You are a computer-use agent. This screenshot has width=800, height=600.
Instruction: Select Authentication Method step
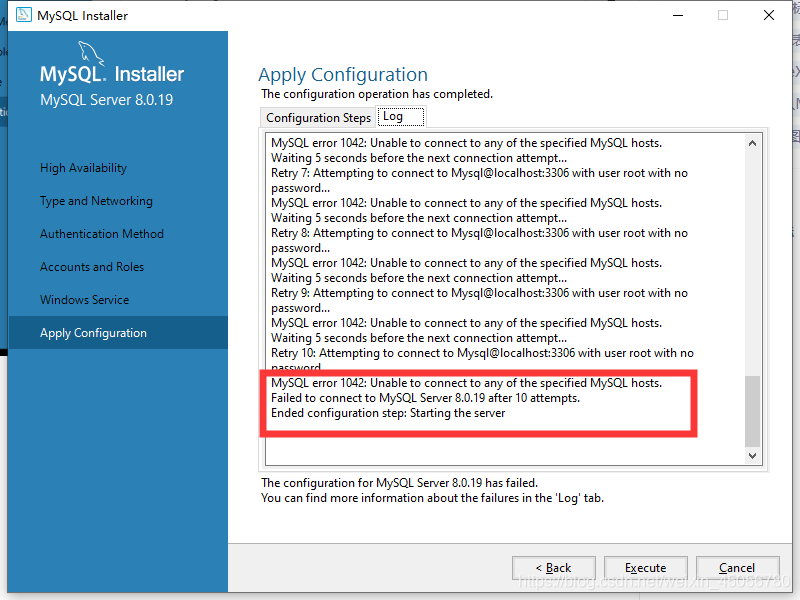tap(102, 234)
